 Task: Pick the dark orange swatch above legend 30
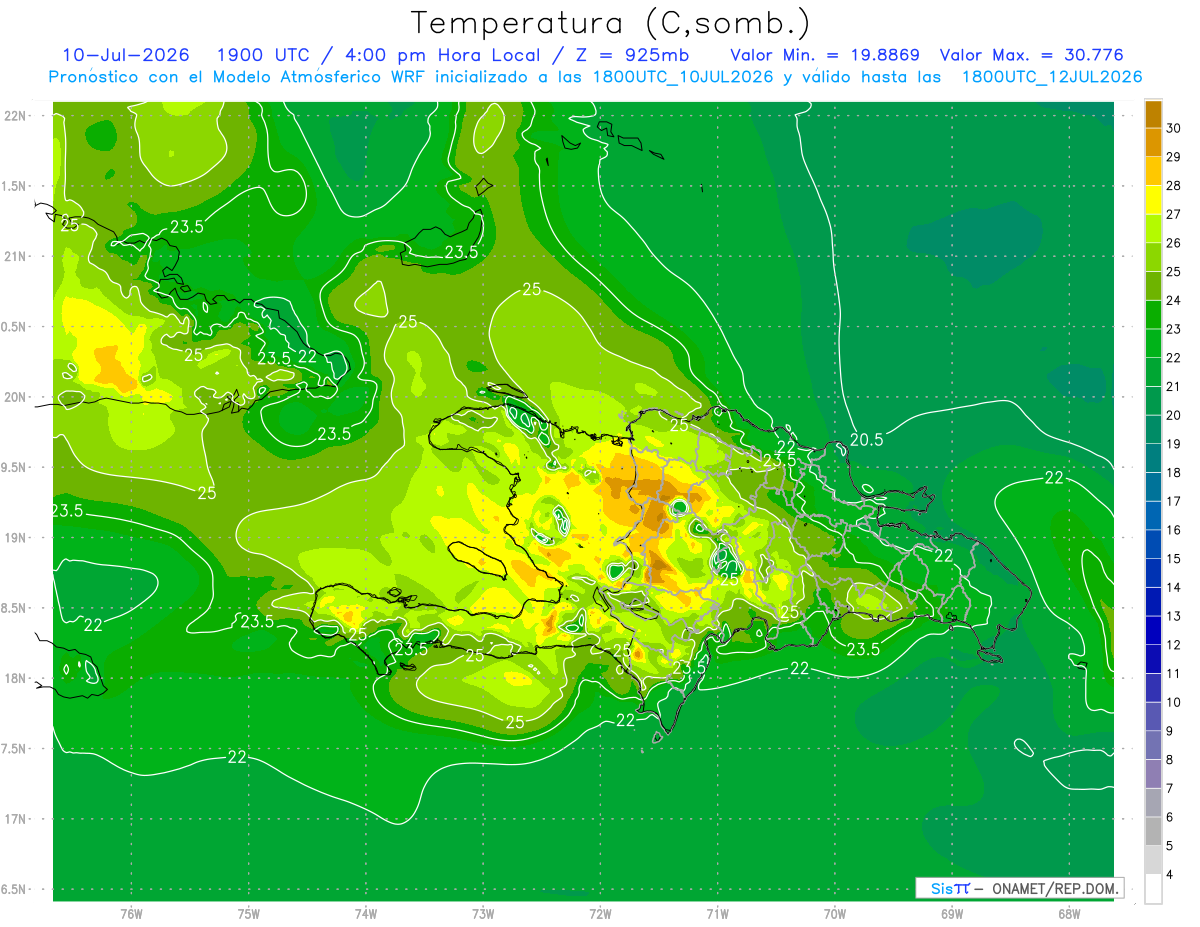point(1153,113)
